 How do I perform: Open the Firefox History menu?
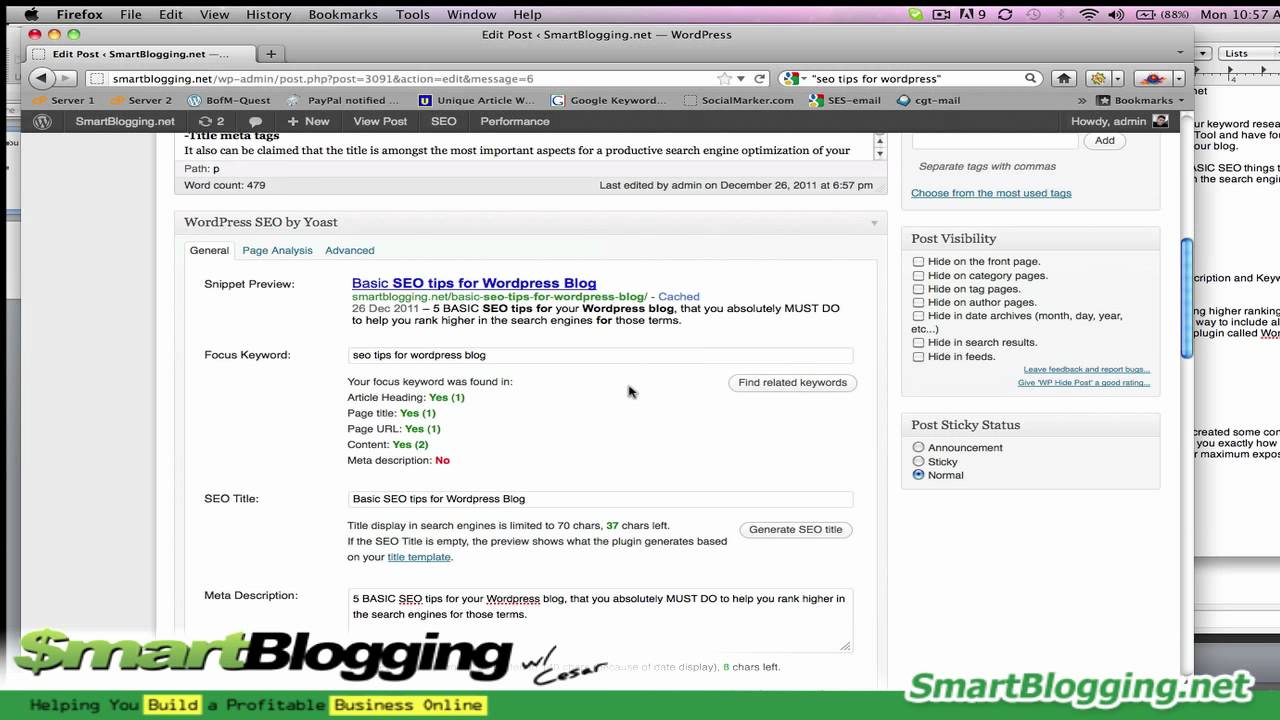(268, 14)
